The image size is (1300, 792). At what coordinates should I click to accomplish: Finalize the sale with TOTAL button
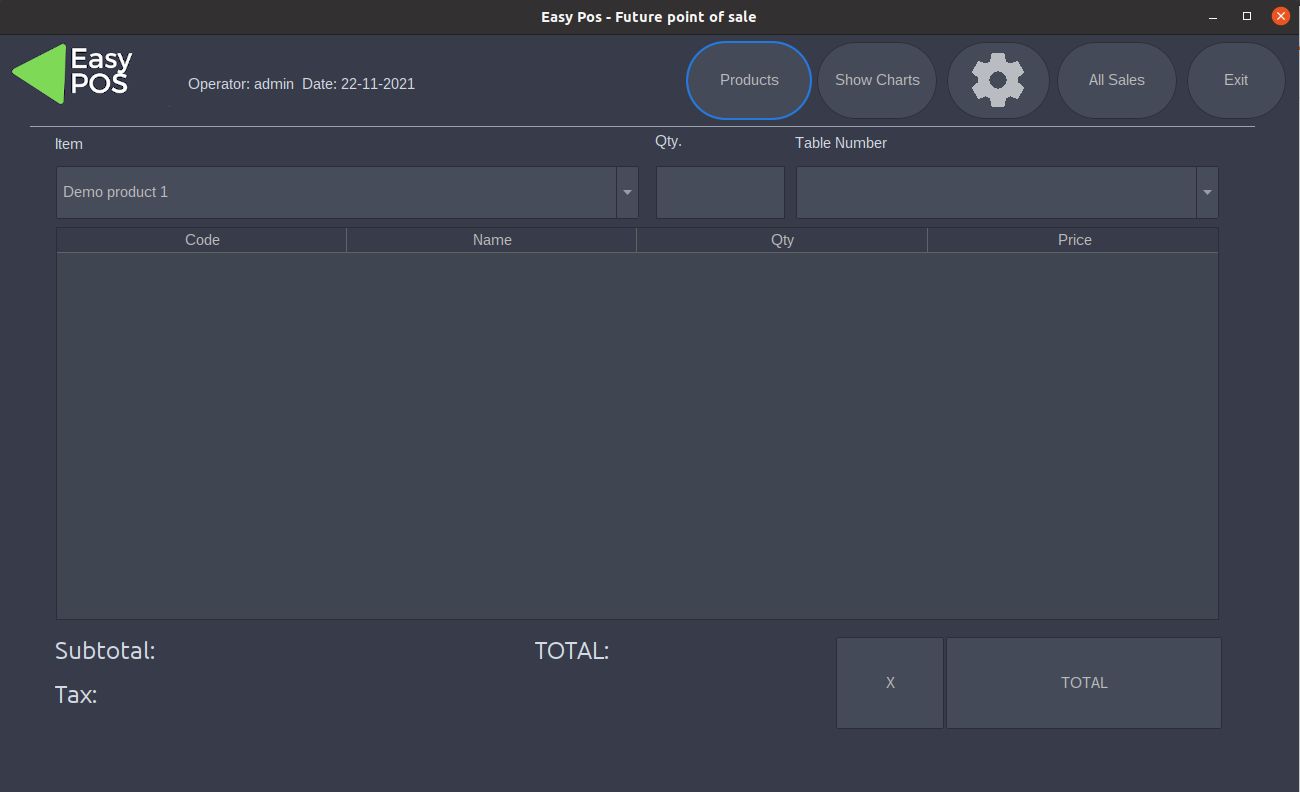(1084, 683)
